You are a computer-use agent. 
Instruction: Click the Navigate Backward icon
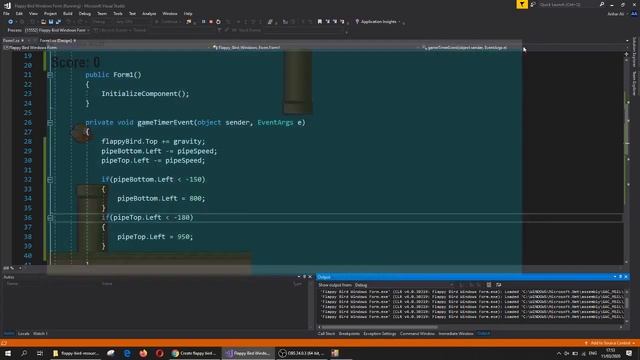point(10,22)
